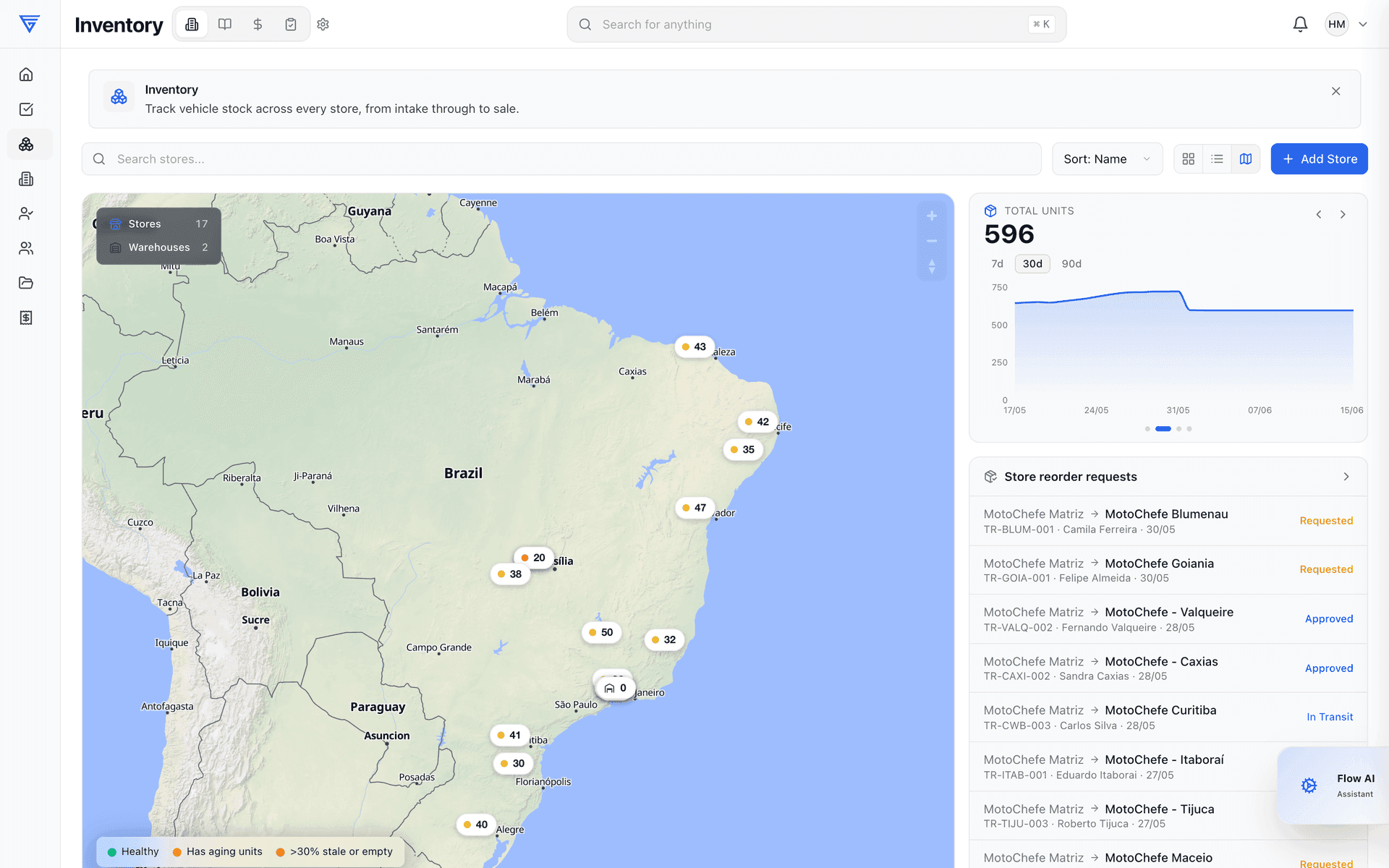Viewport: 1389px width, 868px height.
Task: Go to the home icon in sidebar
Action: click(x=26, y=75)
